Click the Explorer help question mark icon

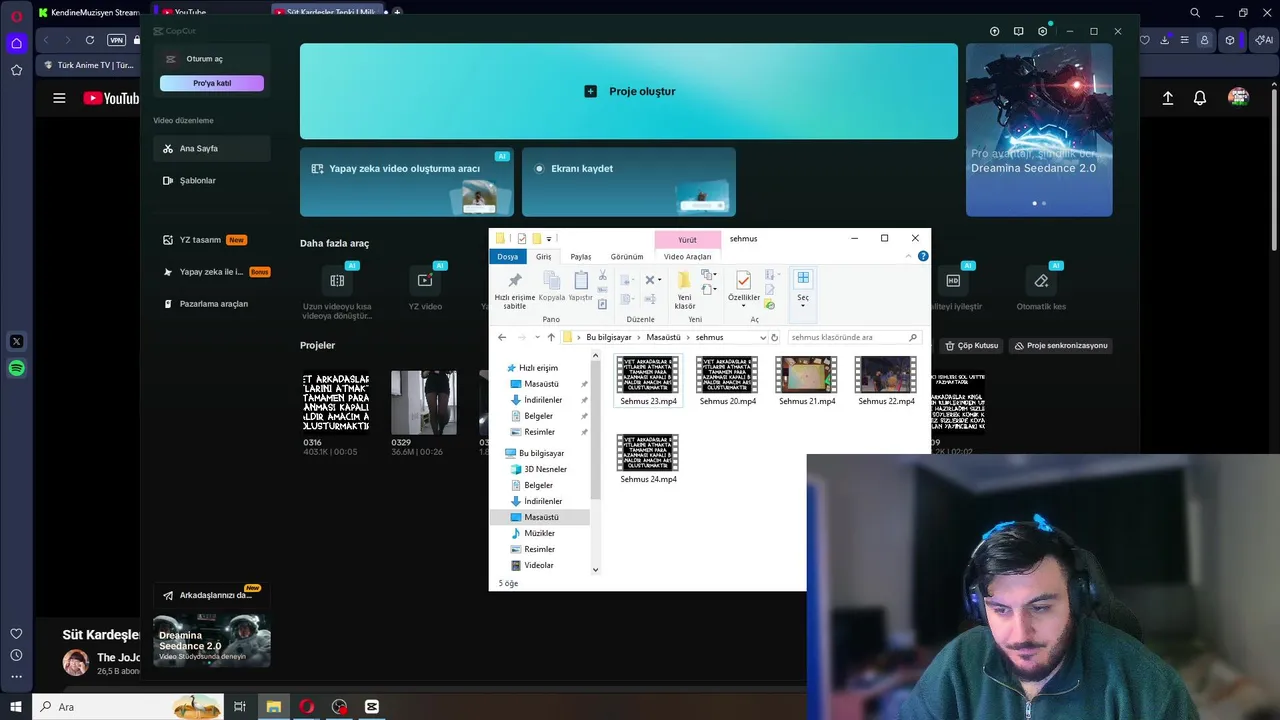[923, 256]
